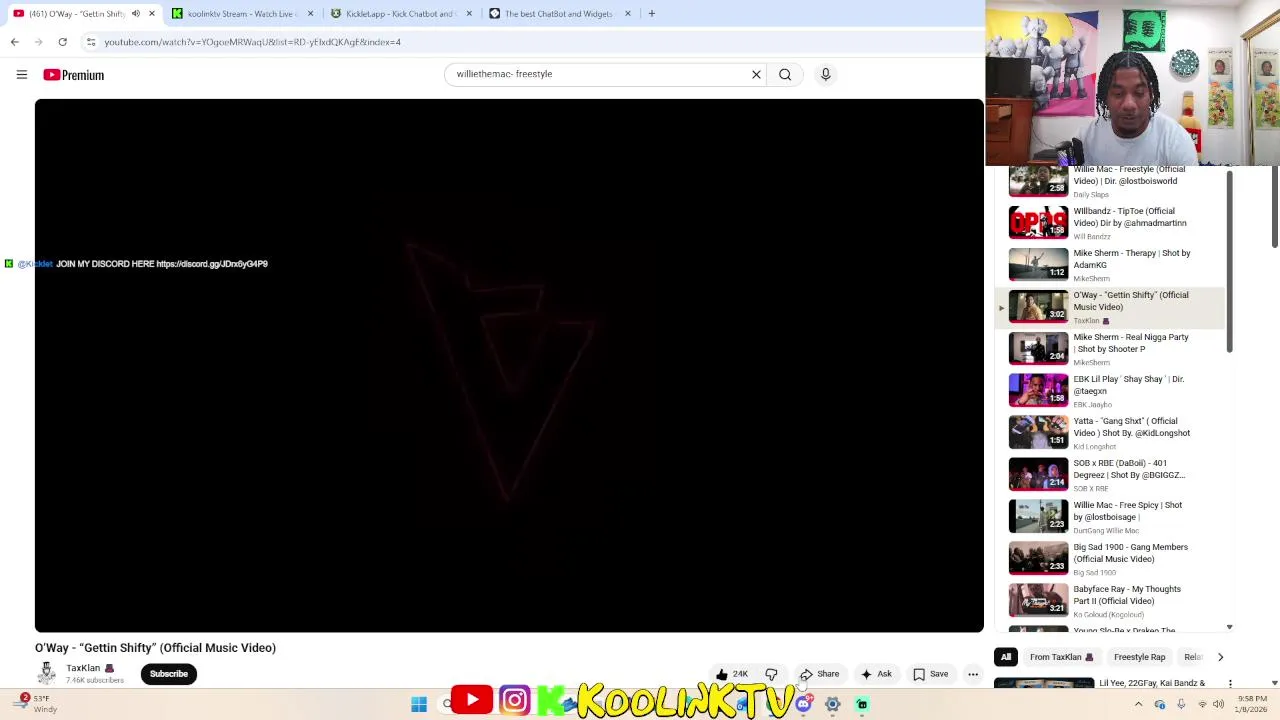1280x720 pixels.
Task: Open the Ask AI button
Action: (x=876, y=674)
